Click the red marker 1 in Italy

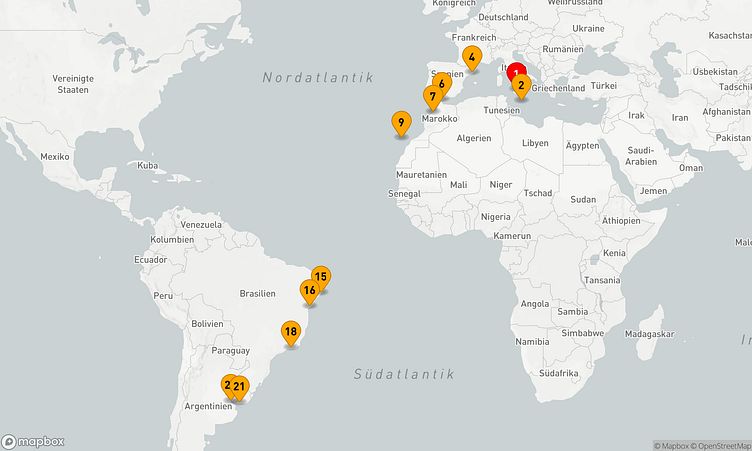516,70
